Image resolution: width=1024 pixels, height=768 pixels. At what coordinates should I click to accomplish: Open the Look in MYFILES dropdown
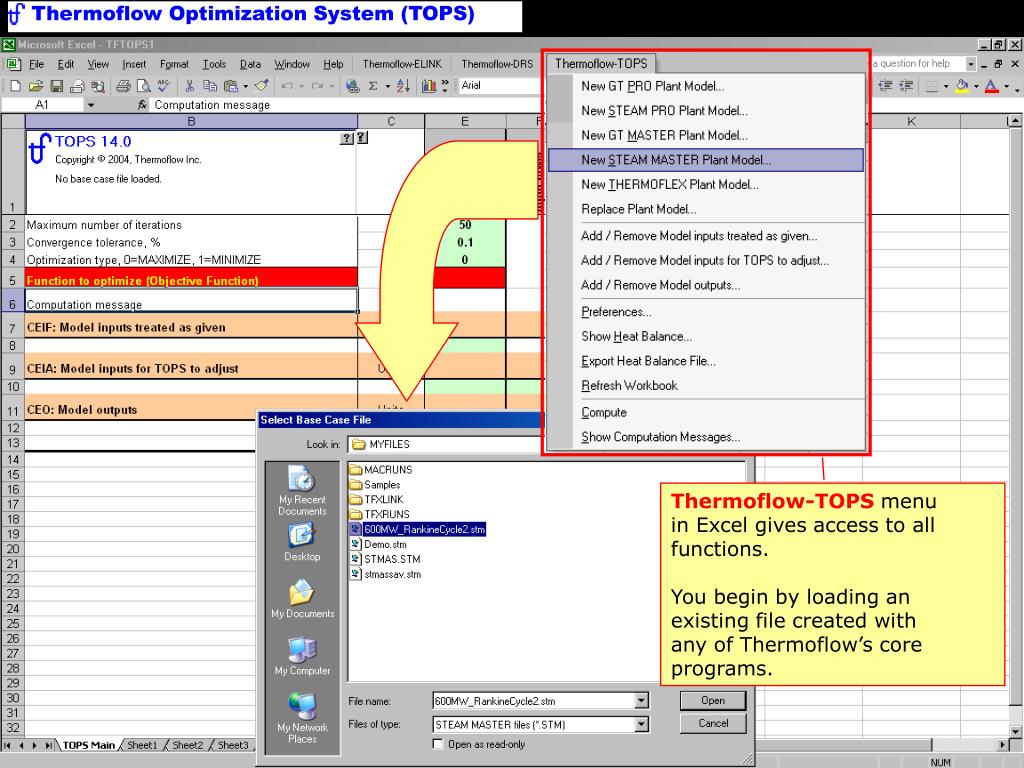[446, 444]
